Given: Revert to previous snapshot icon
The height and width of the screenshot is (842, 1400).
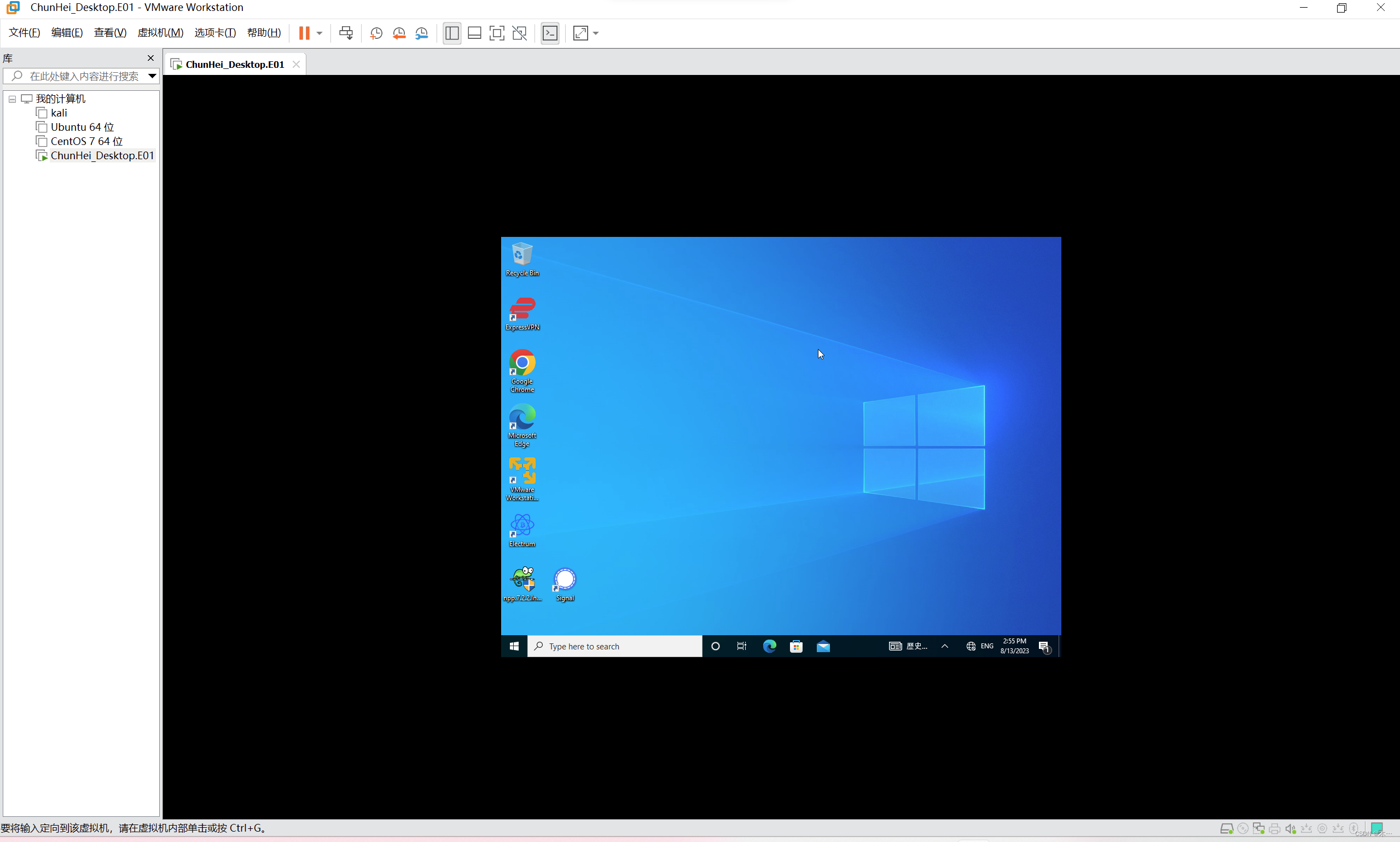Looking at the screenshot, I should tap(399, 33).
